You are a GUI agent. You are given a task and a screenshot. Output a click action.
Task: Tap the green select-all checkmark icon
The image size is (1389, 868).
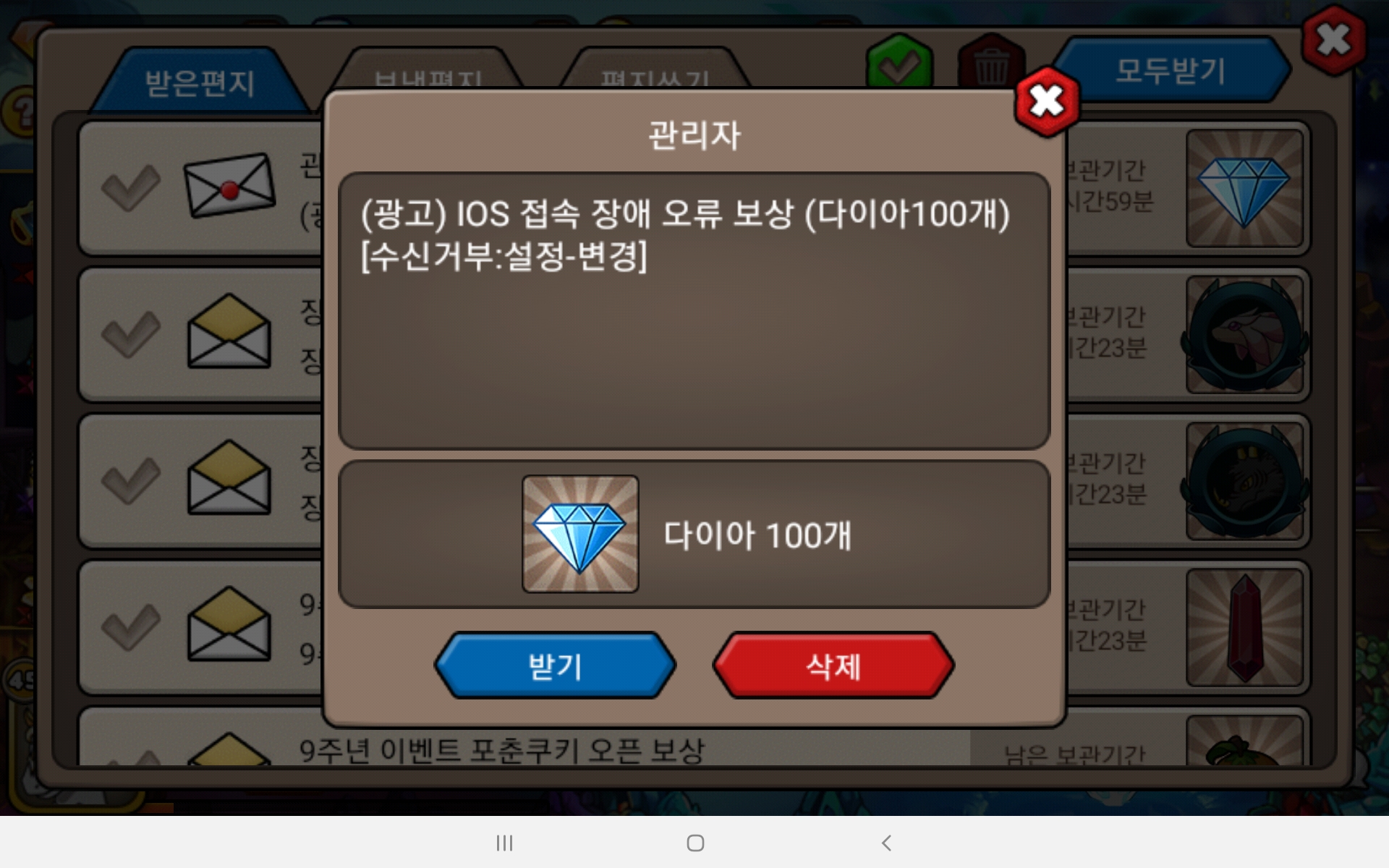tap(899, 62)
